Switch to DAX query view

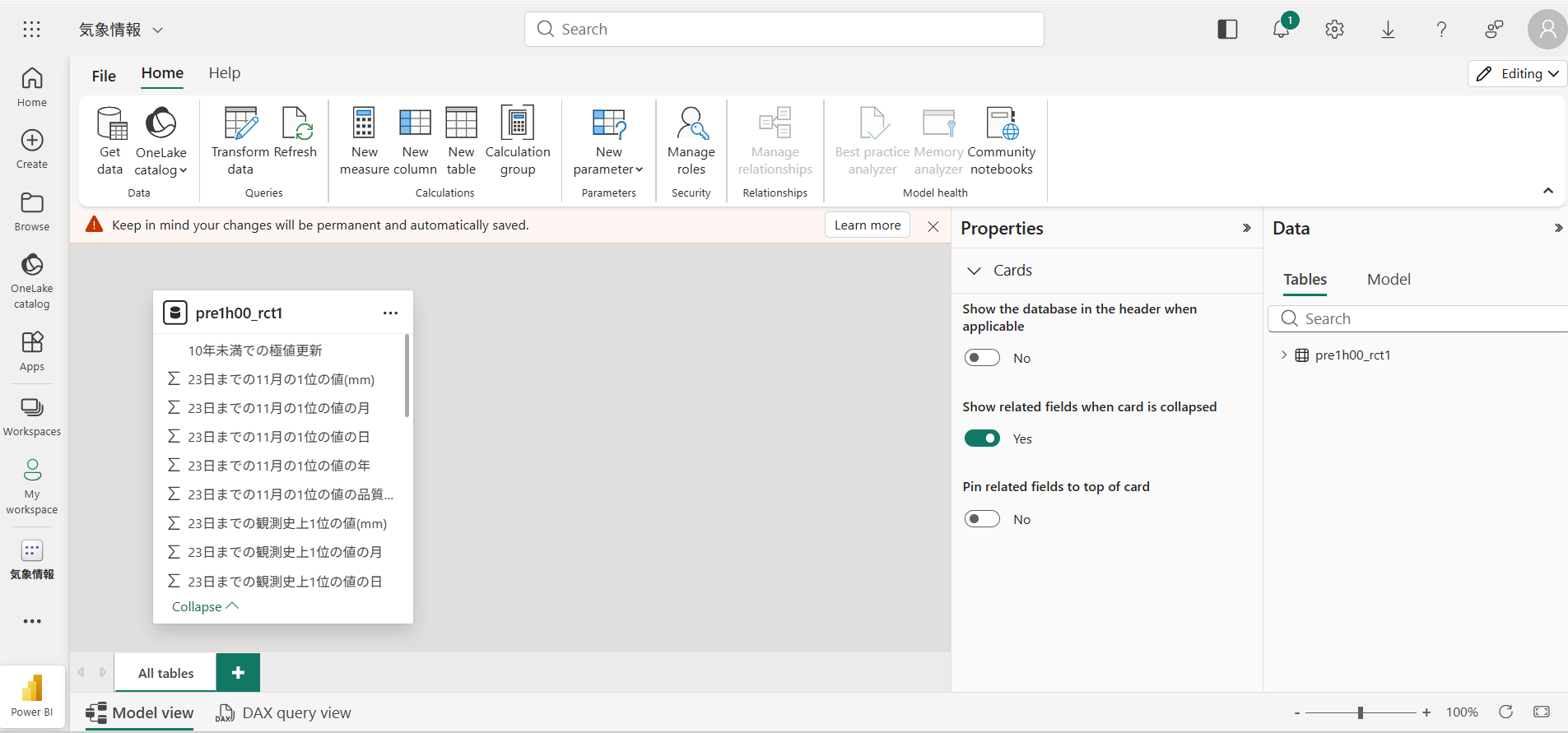point(283,713)
